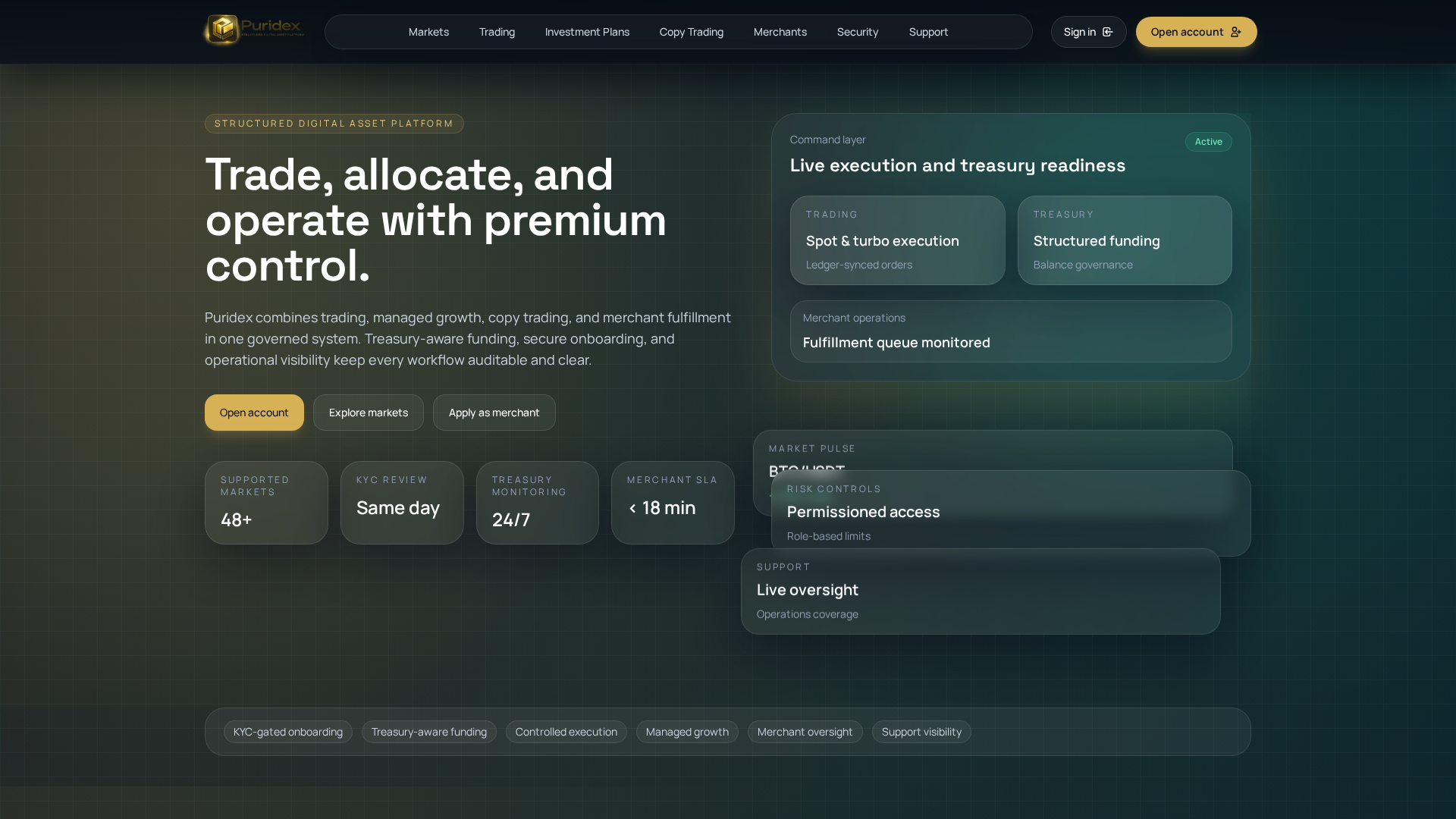Image resolution: width=1456 pixels, height=819 pixels.
Task: Select Security from the navigation bar
Action: [x=857, y=32]
